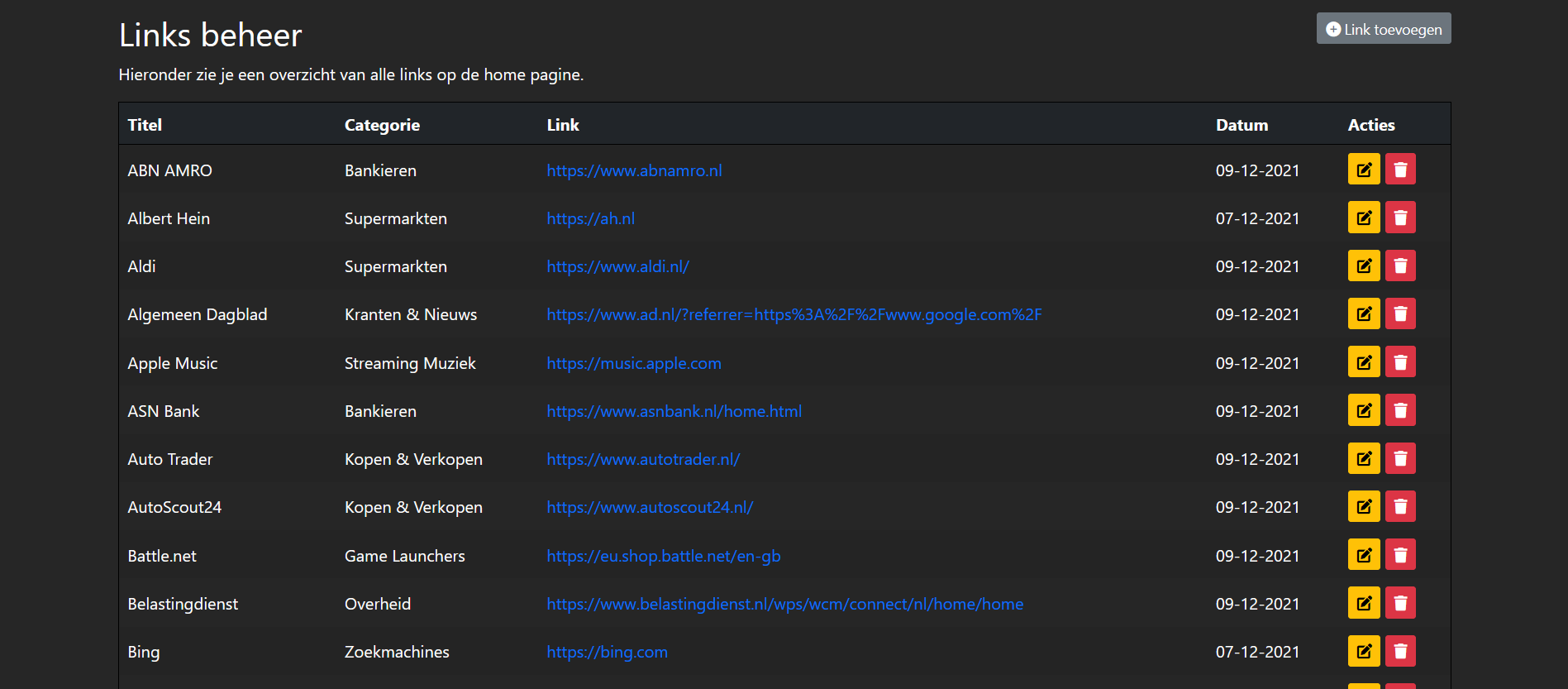This screenshot has height=689, width=1568.
Task: Open the music.apple.com link
Action: pyautogui.click(x=634, y=363)
